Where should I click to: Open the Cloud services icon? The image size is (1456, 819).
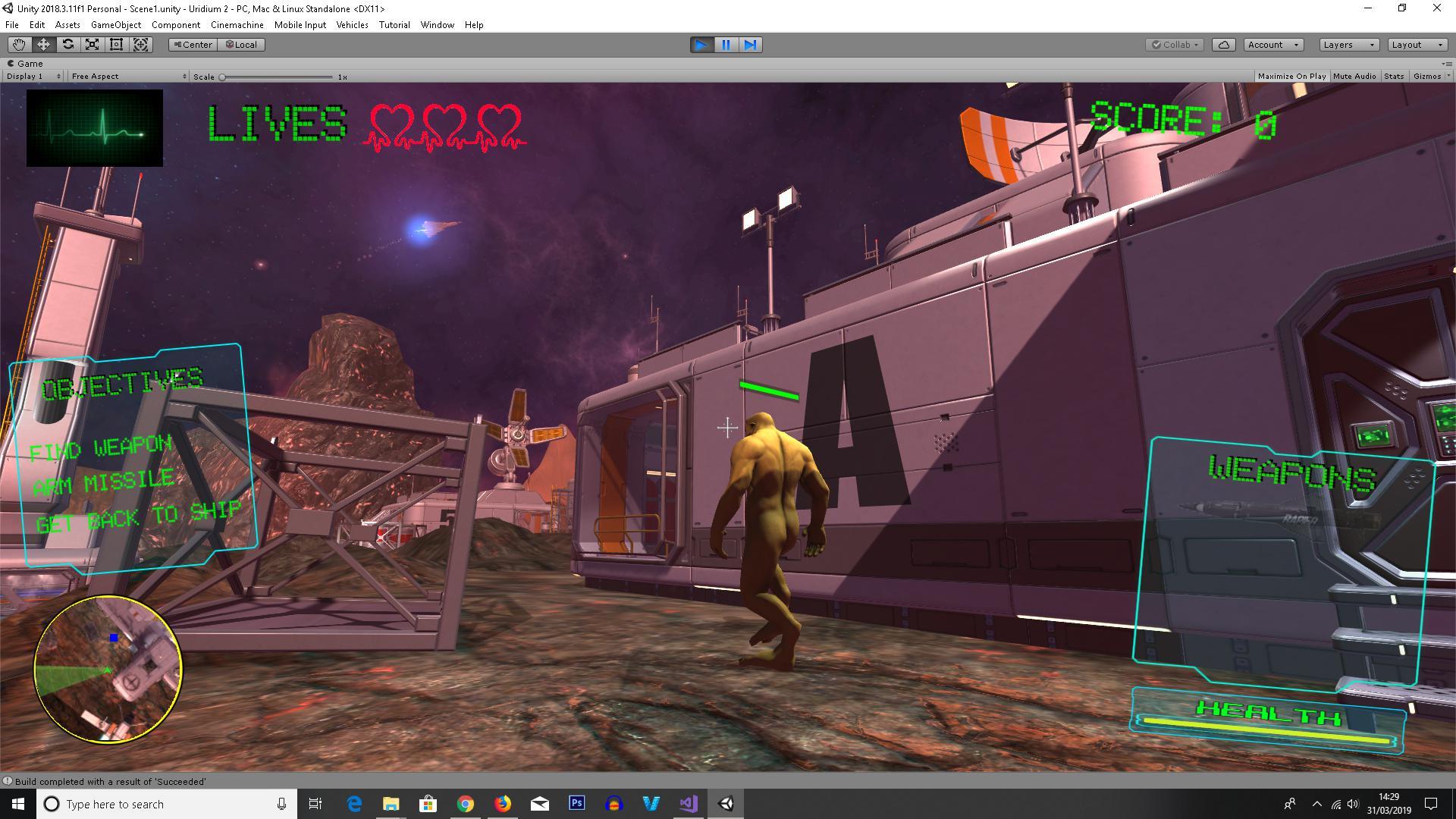1223,45
